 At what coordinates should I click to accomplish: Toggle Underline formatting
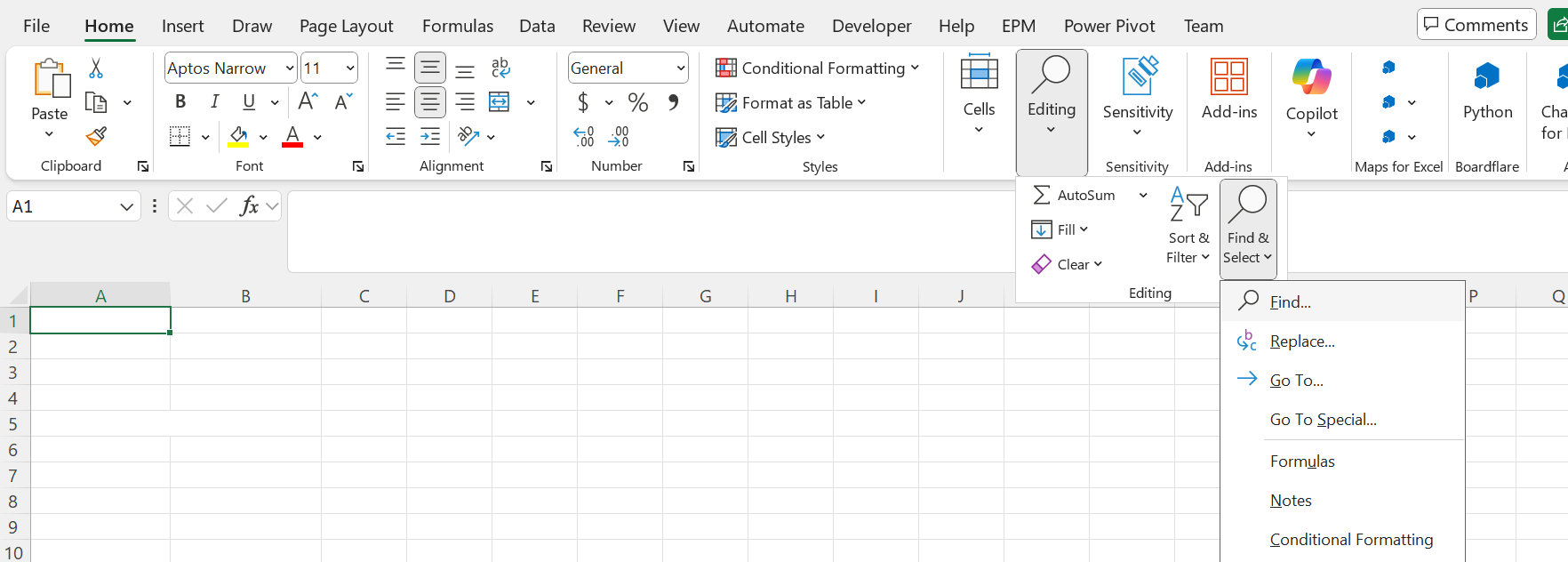[x=249, y=102]
